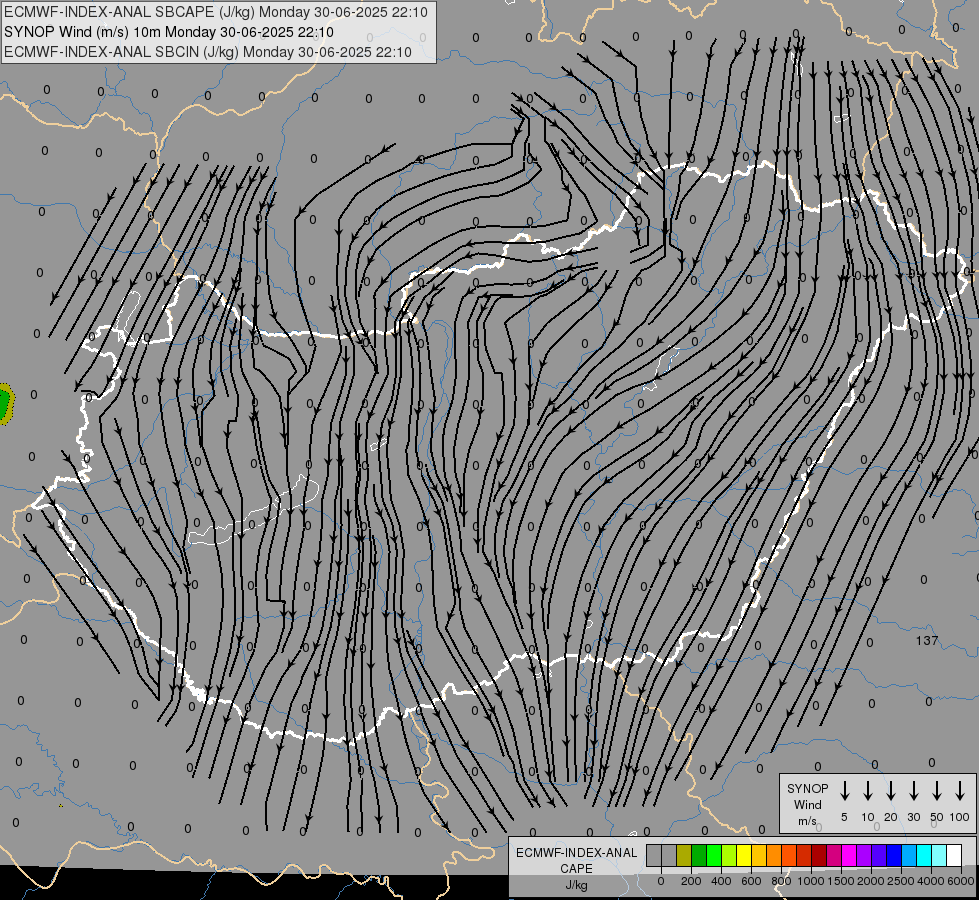Viewport: 979px width, 900px height.
Task: Click the 137 value on the map
Action: (x=927, y=640)
